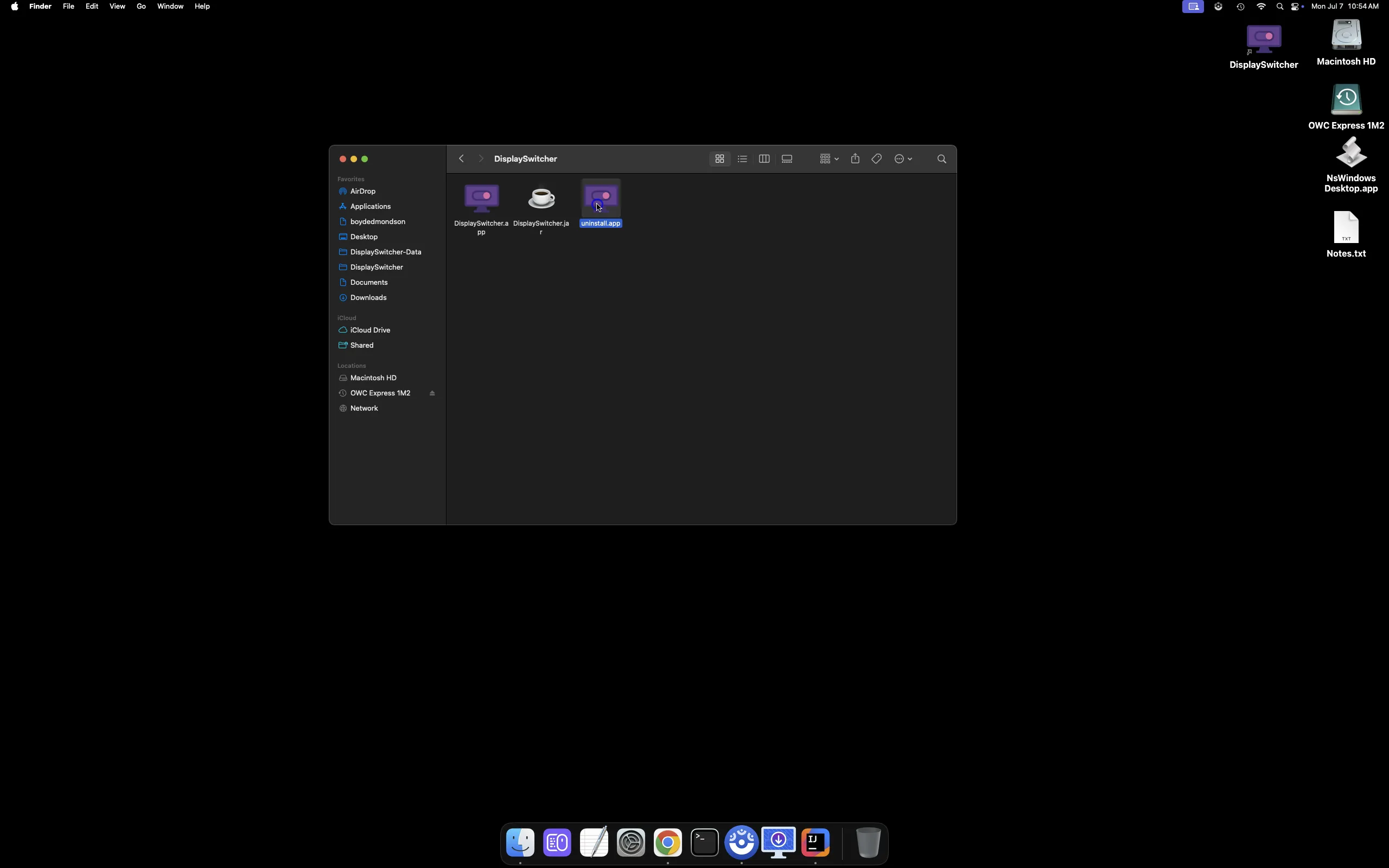This screenshot has height=868, width=1389.
Task: Select DisplaySwitcher.app file icon
Action: (x=482, y=198)
